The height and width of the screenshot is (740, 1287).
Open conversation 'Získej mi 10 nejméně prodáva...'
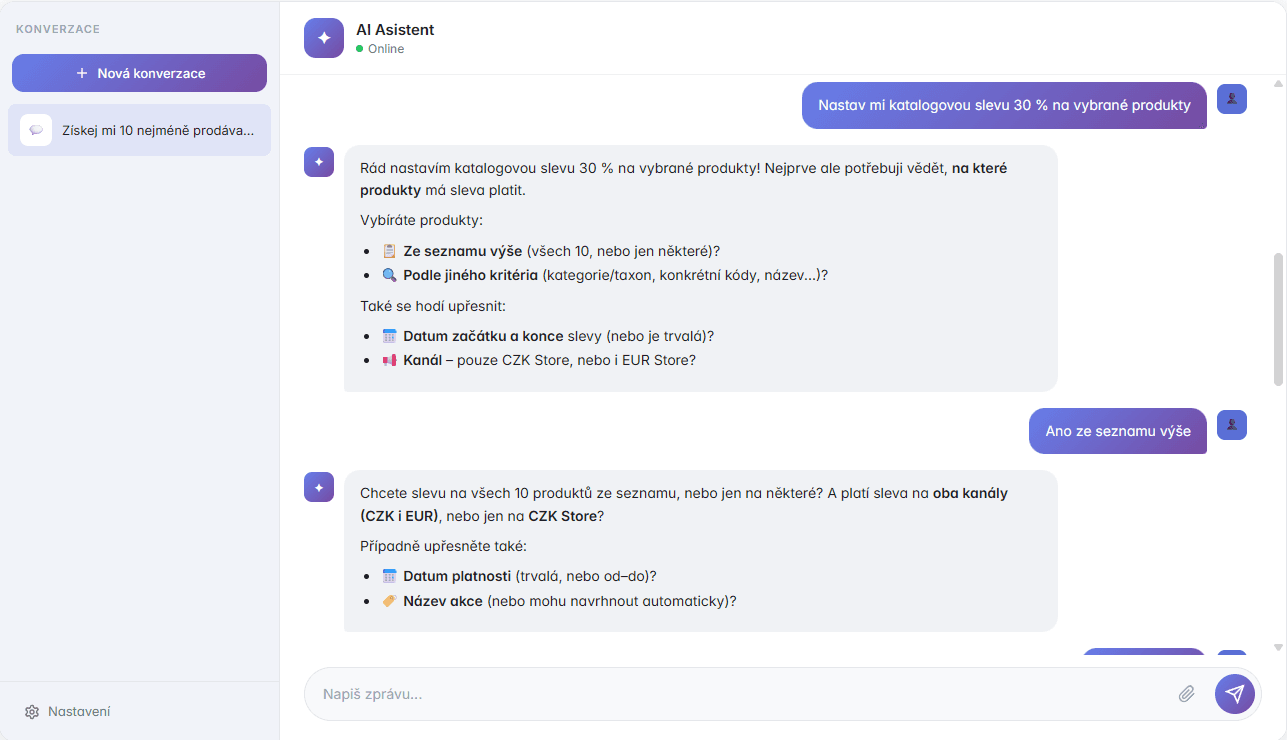tap(139, 130)
